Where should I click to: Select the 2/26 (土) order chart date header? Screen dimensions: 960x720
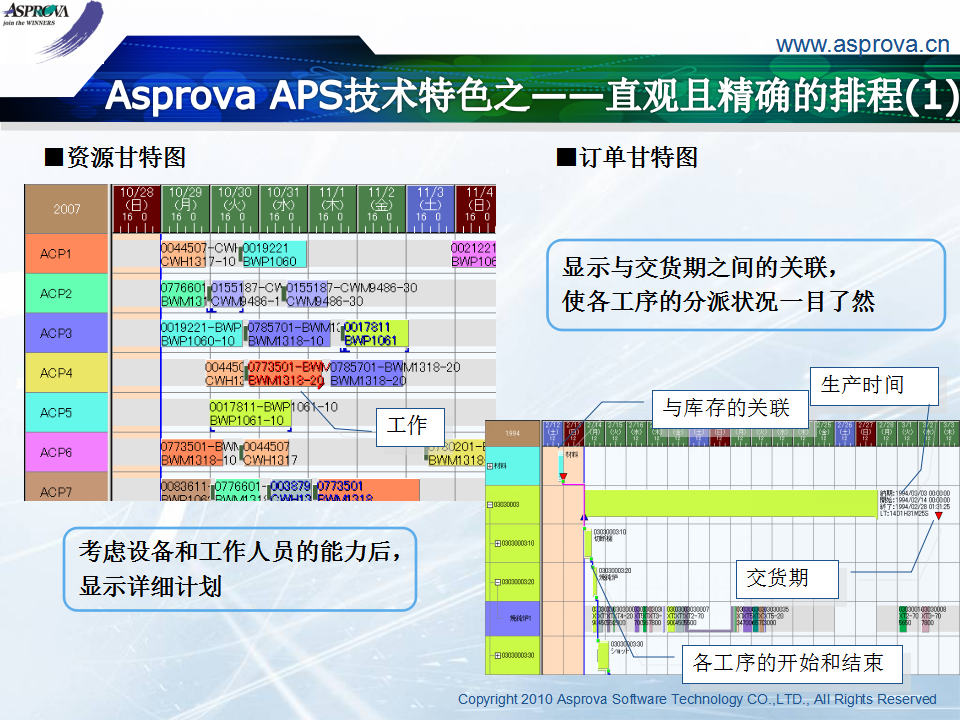(x=845, y=433)
